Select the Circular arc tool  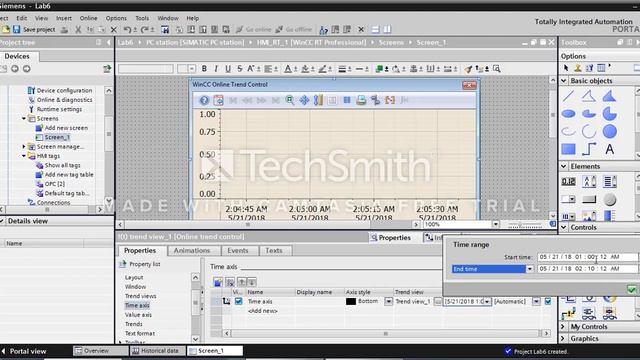click(x=589, y=131)
